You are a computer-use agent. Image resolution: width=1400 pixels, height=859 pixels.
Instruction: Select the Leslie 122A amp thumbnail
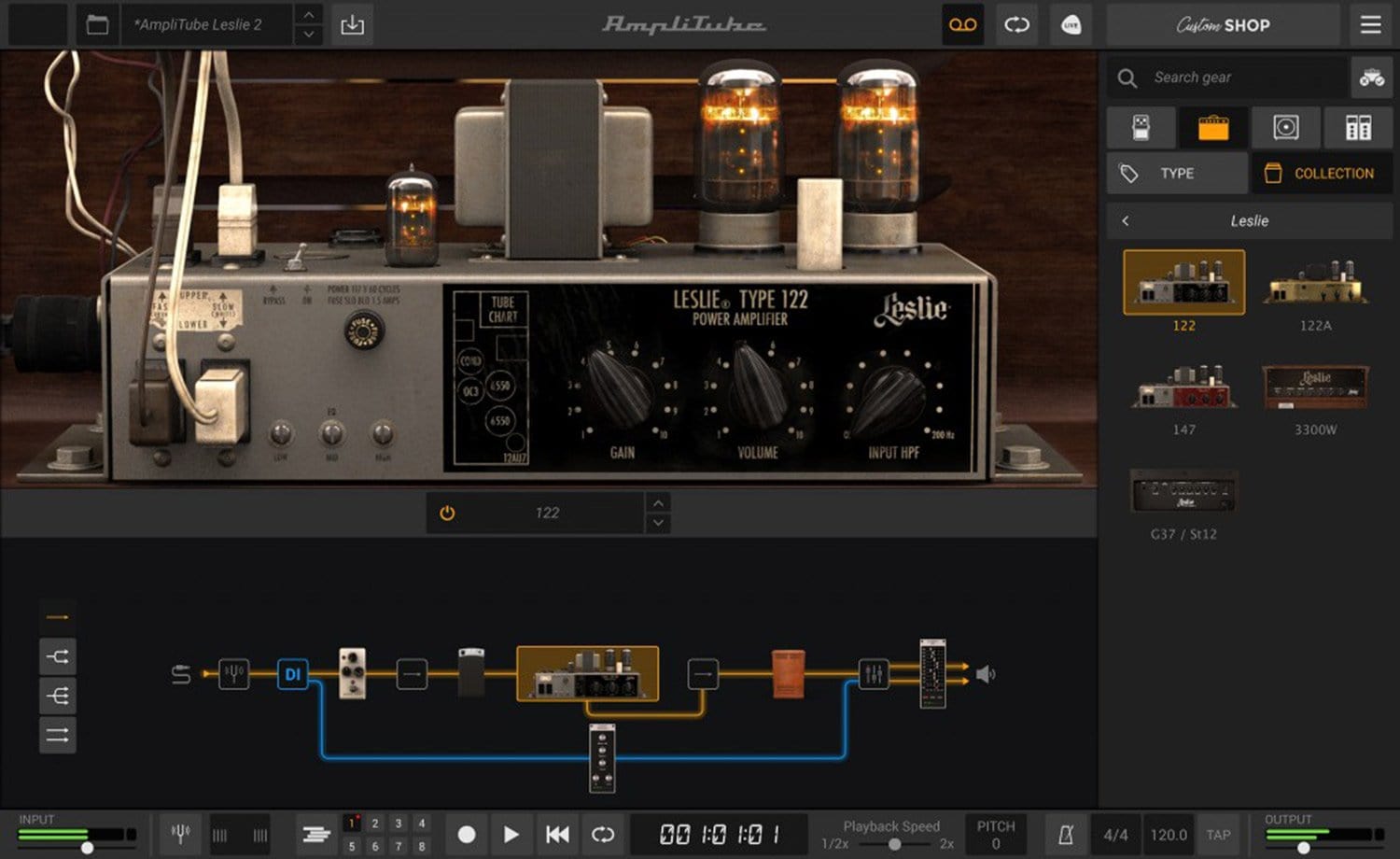(1315, 282)
